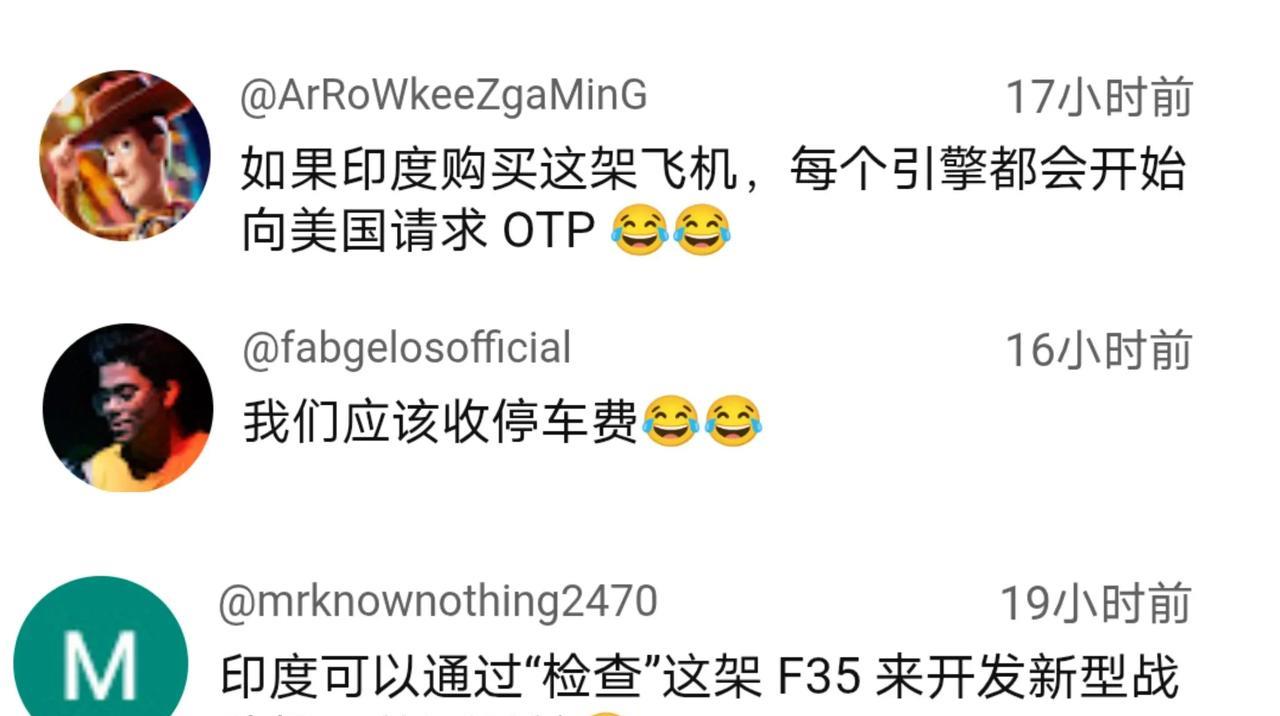Click the 19小时前 timestamp
The height and width of the screenshot is (716, 1280).
point(1097,604)
